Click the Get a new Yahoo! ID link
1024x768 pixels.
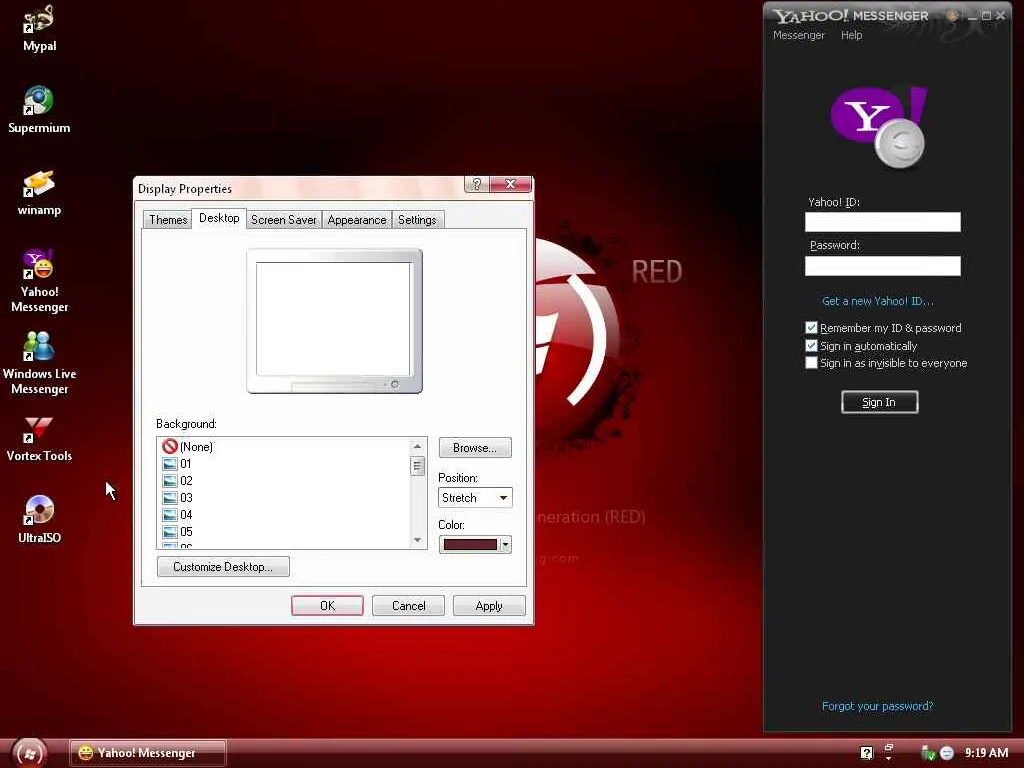click(x=878, y=301)
